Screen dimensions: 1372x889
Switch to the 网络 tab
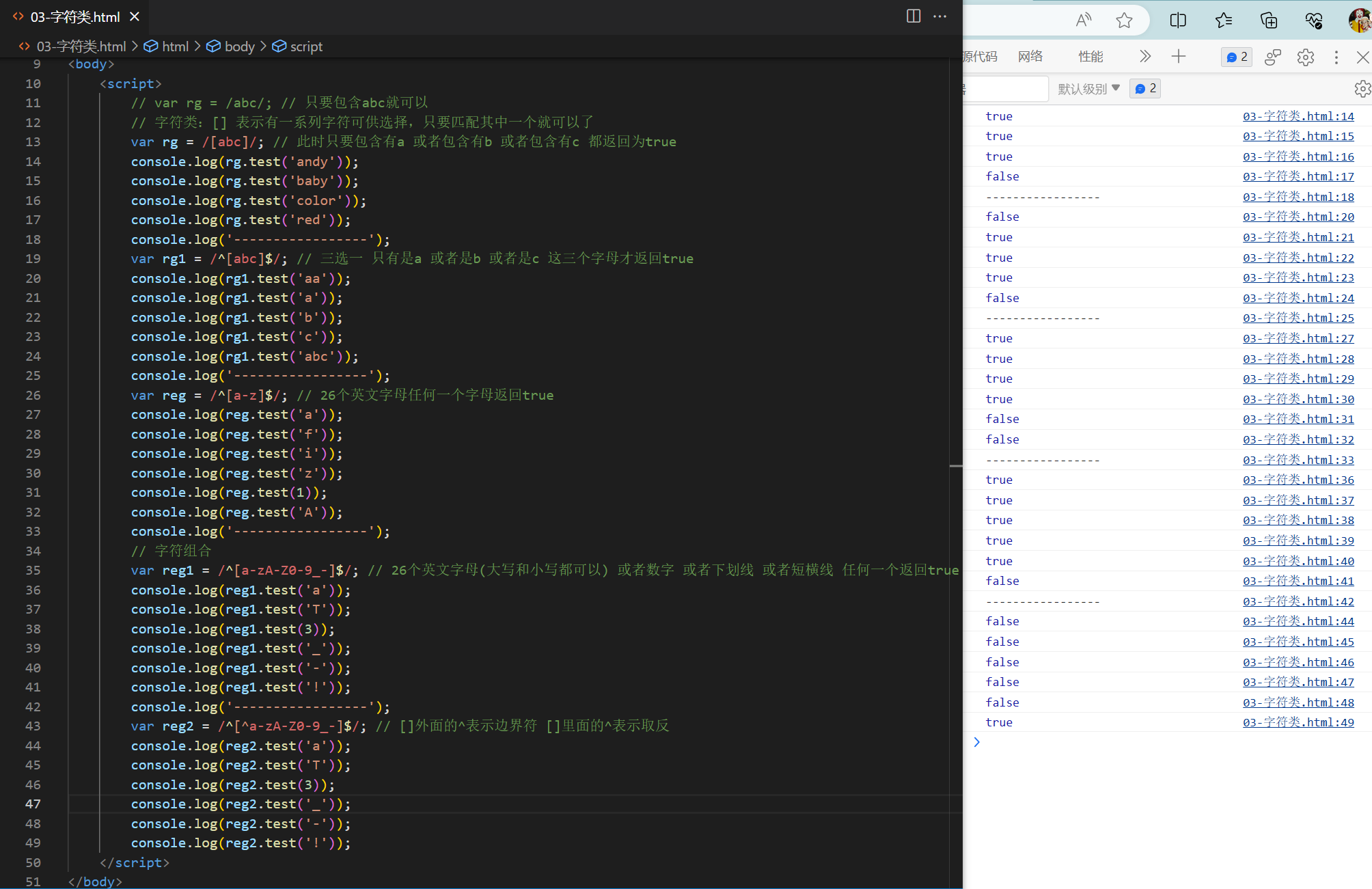[x=1030, y=57]
